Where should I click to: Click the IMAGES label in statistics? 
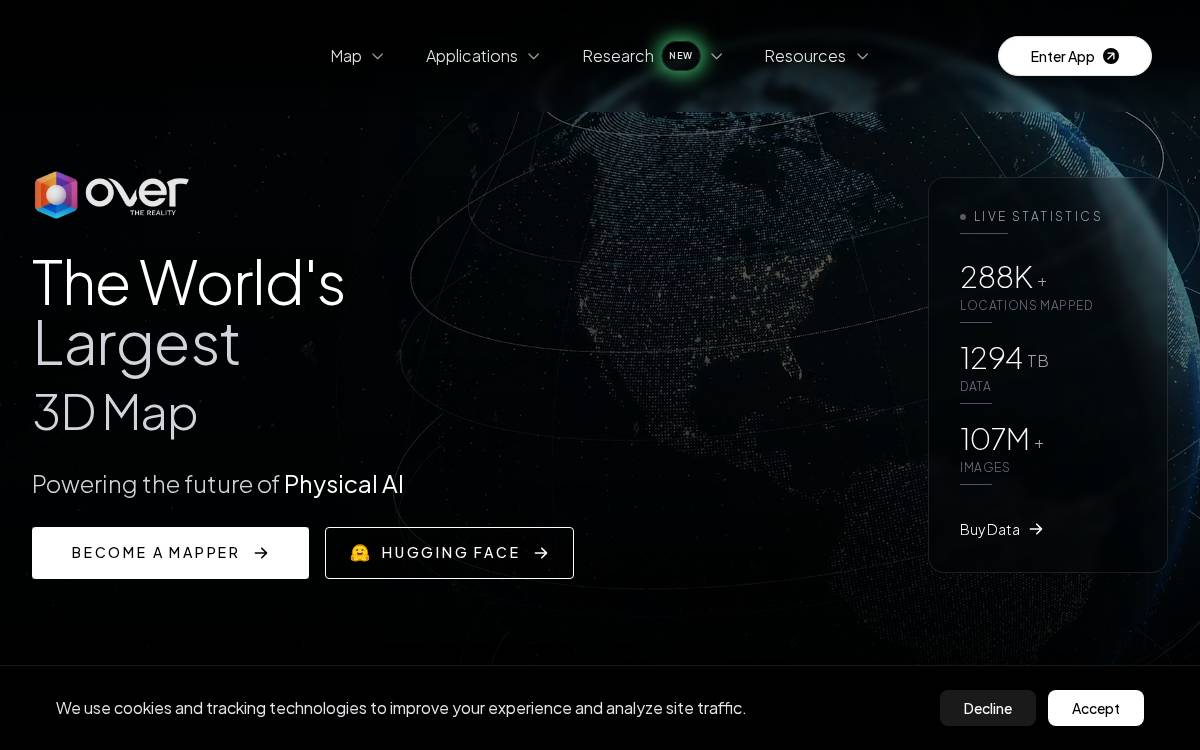click(x=985, y=468)
